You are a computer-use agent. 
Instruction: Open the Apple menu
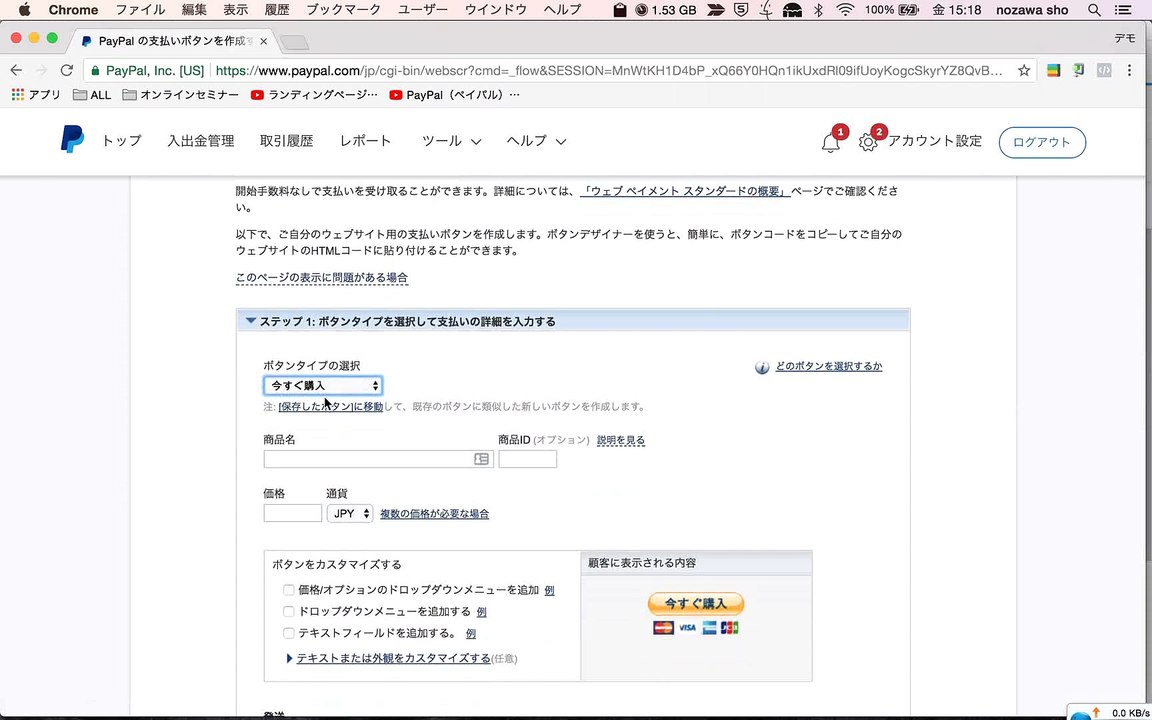click(24, 10)
